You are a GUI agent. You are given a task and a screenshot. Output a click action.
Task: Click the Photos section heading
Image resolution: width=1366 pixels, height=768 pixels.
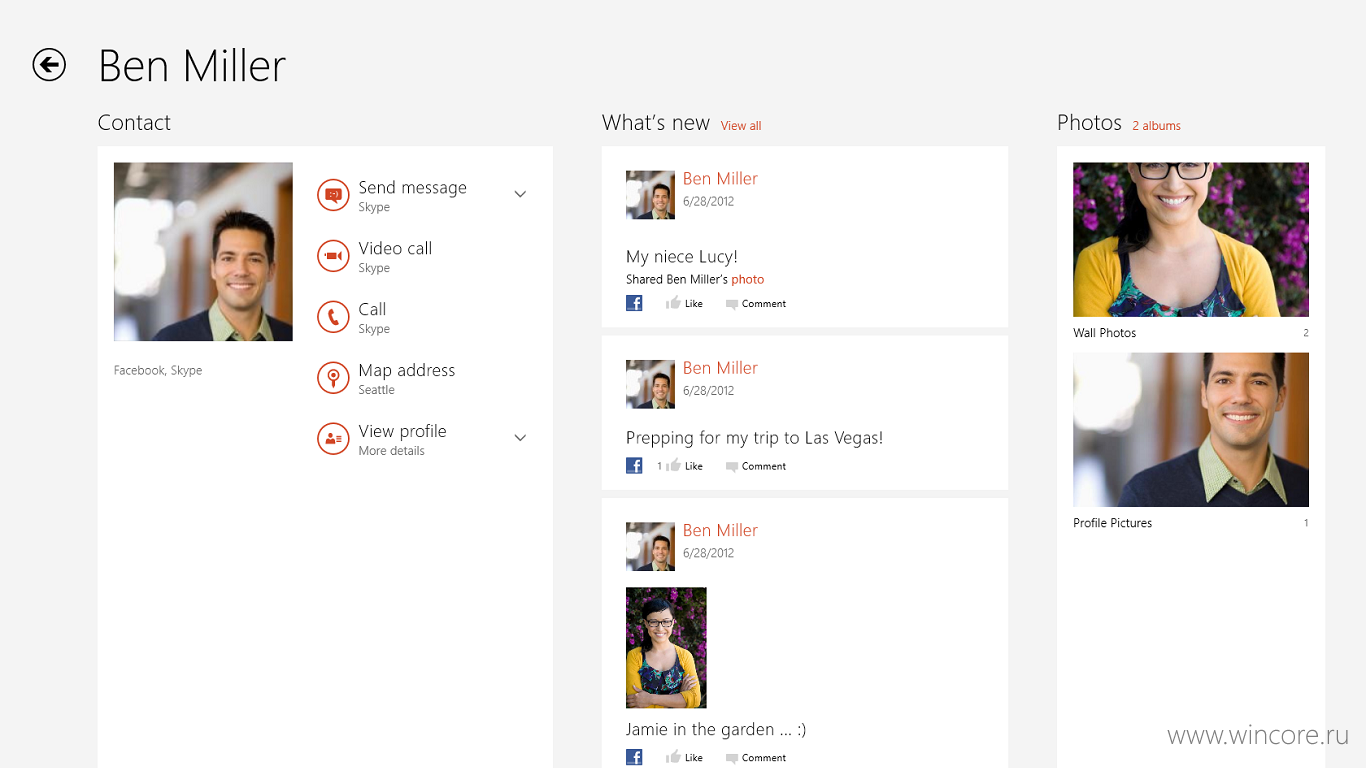(1089, 123)
